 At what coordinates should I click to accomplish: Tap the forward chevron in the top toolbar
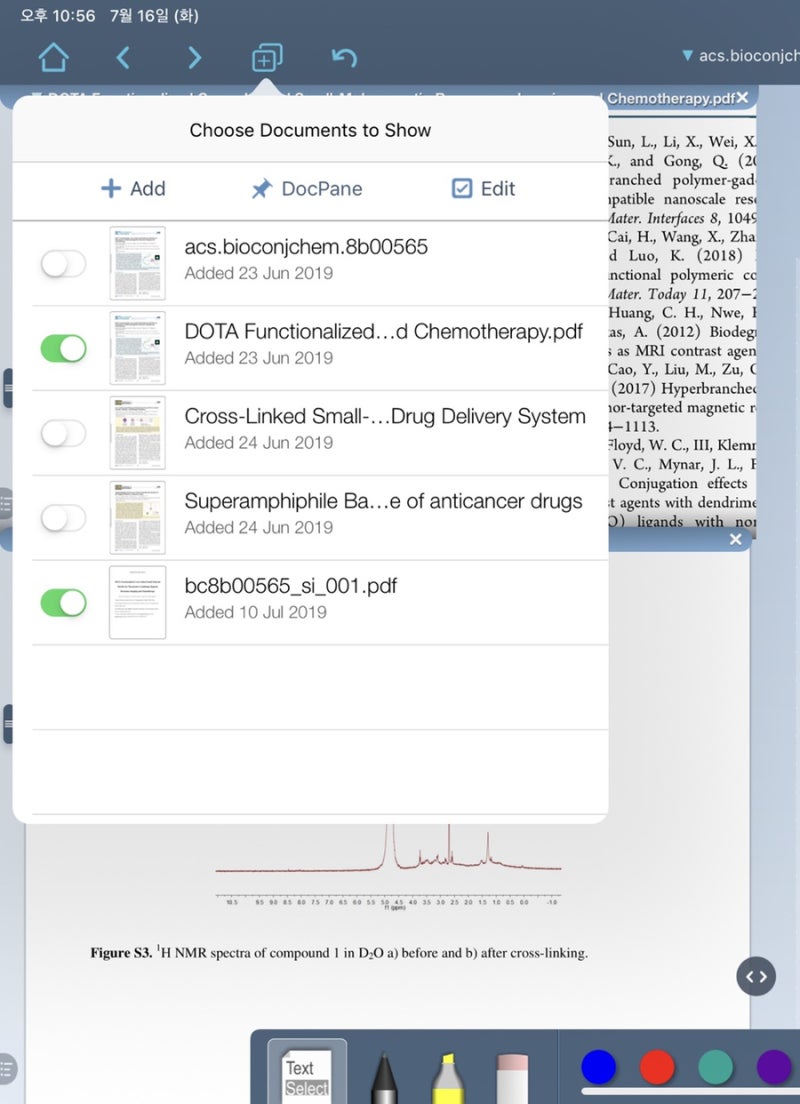click(x=194, y=57)
